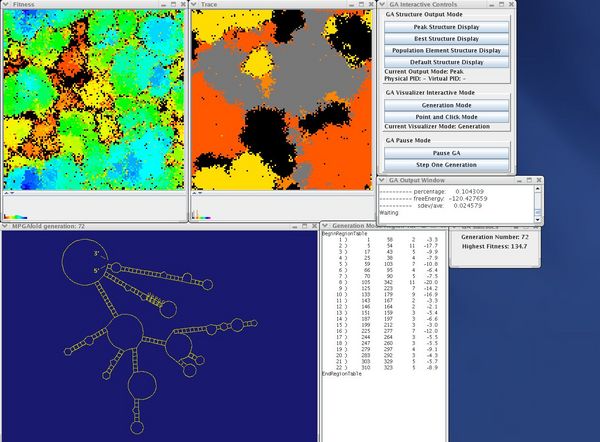Maximize the GA Output Window
The height and width of the screenshot is (442, 600).
[529, 181]
